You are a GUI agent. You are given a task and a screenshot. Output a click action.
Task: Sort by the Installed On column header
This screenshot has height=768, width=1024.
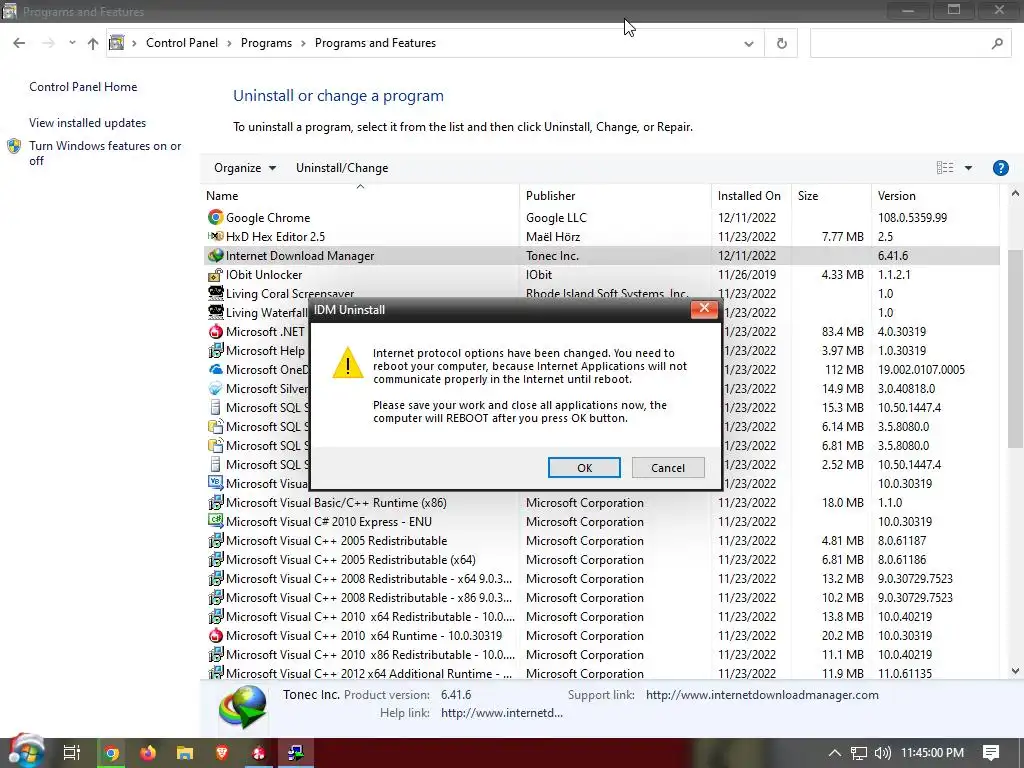pos(752,196)
